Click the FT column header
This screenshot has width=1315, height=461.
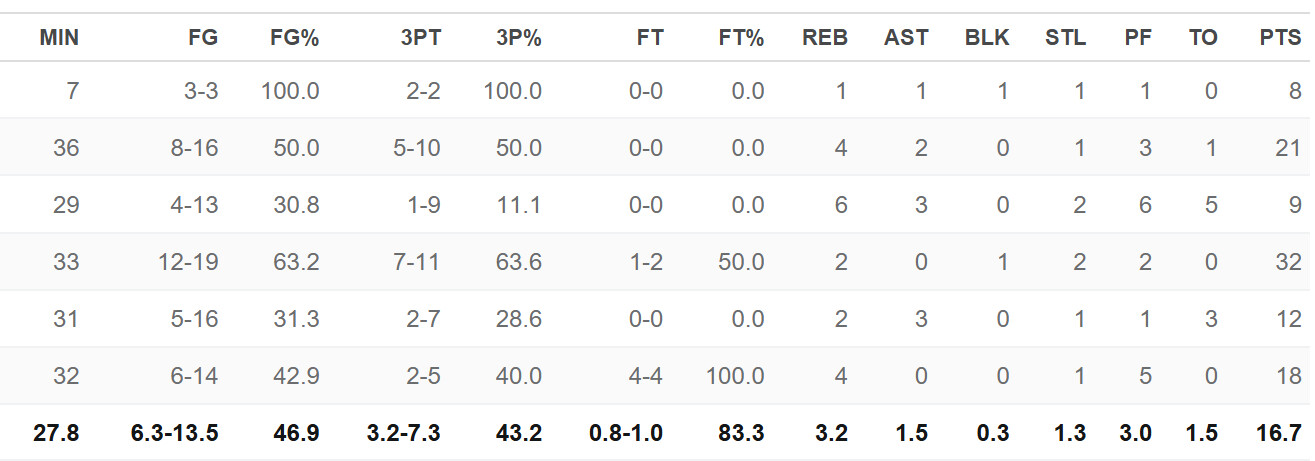tap(649, 38)
